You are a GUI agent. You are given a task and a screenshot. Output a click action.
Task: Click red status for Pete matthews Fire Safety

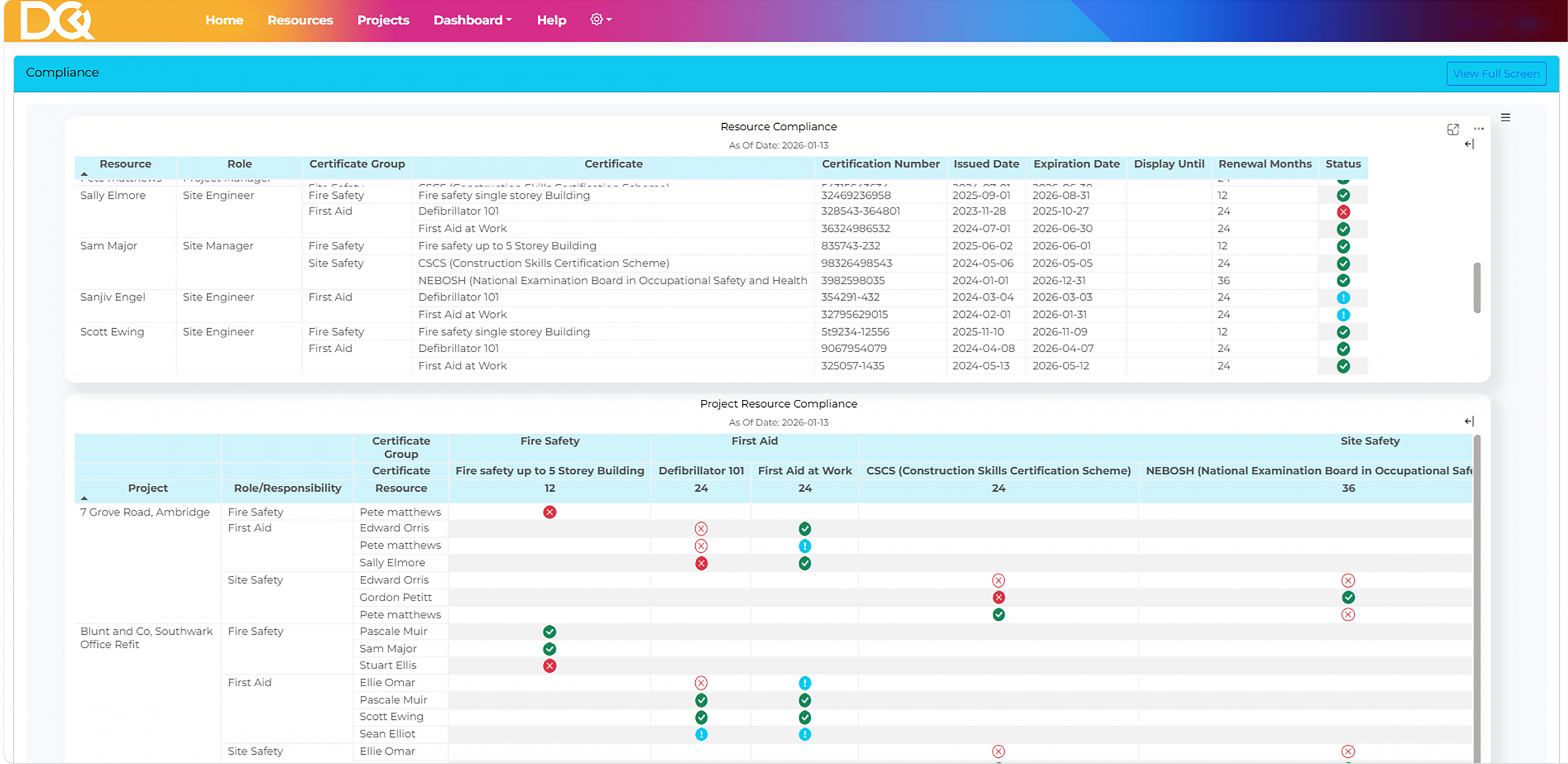pyautogui.click(x=549, y=512)
